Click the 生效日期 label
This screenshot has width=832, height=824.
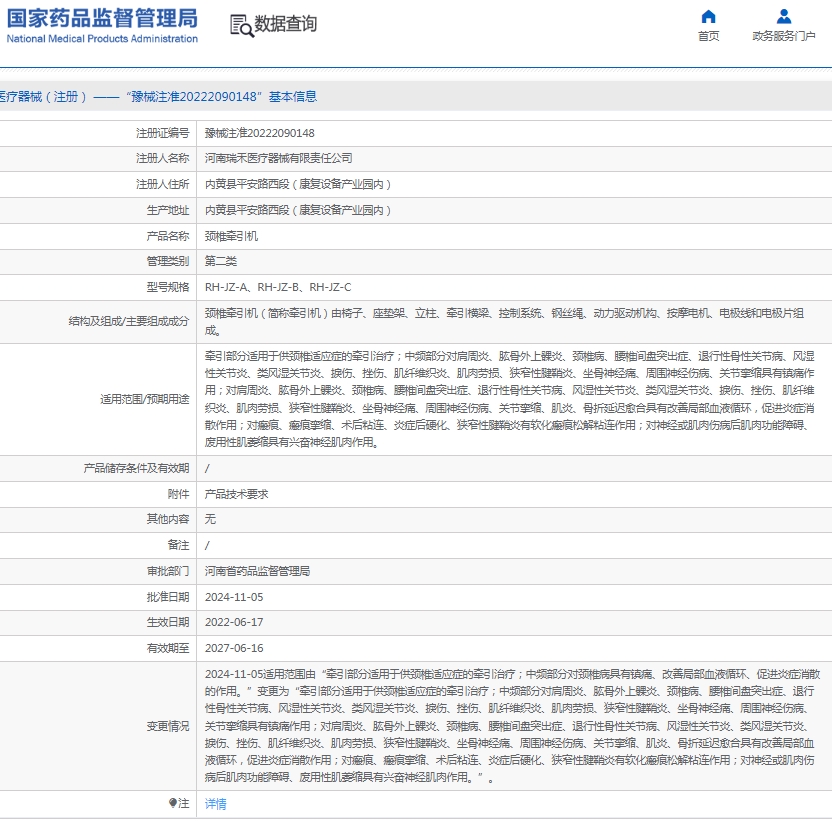(x=168, y=622)
